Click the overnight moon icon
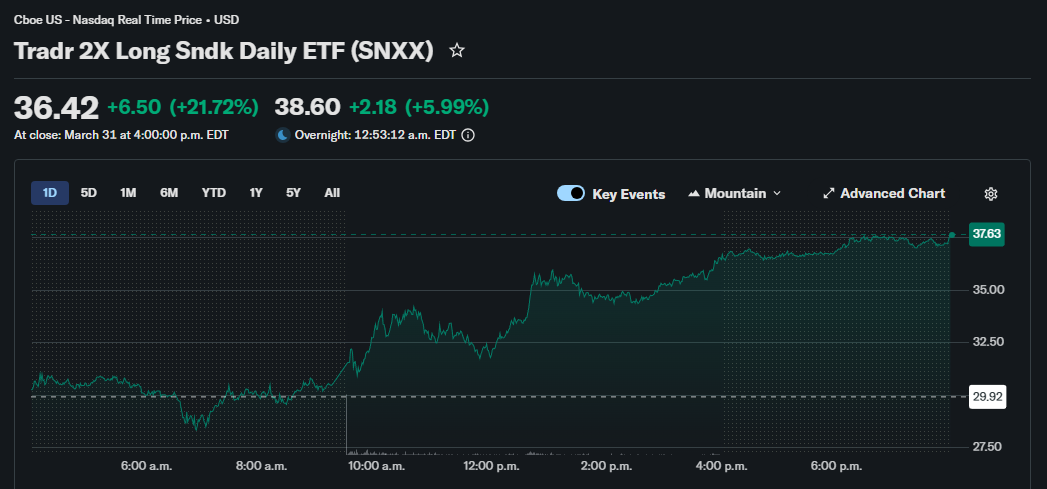Viewport: 1047px width, 489px height. [283, 135]
